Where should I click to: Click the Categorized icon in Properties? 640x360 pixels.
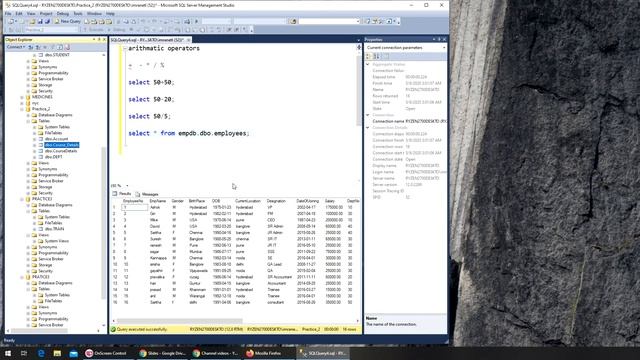[x=369, y=56]
